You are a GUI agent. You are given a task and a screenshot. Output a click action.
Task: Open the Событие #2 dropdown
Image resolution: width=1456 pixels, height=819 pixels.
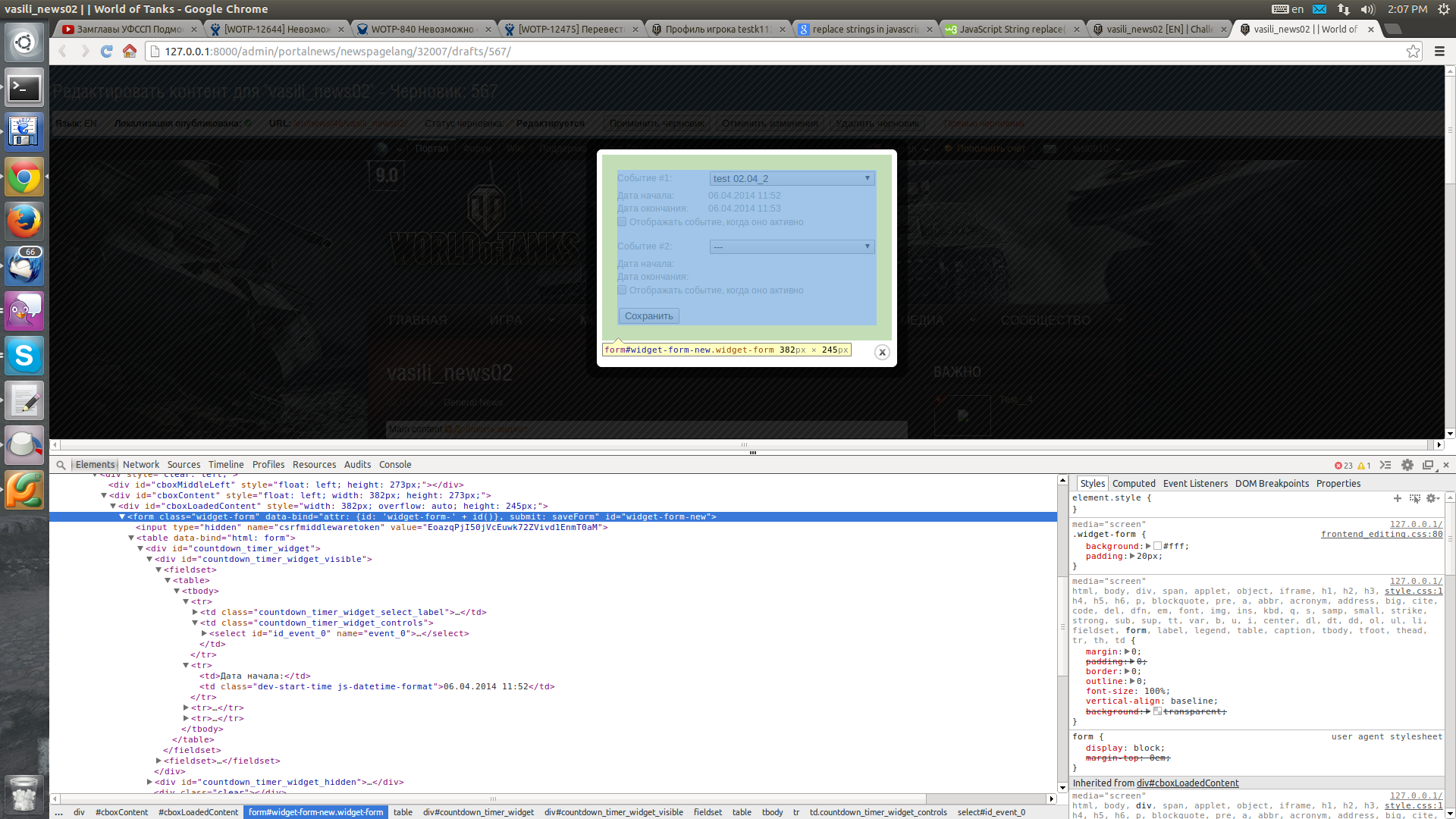(x=792, y=246)
